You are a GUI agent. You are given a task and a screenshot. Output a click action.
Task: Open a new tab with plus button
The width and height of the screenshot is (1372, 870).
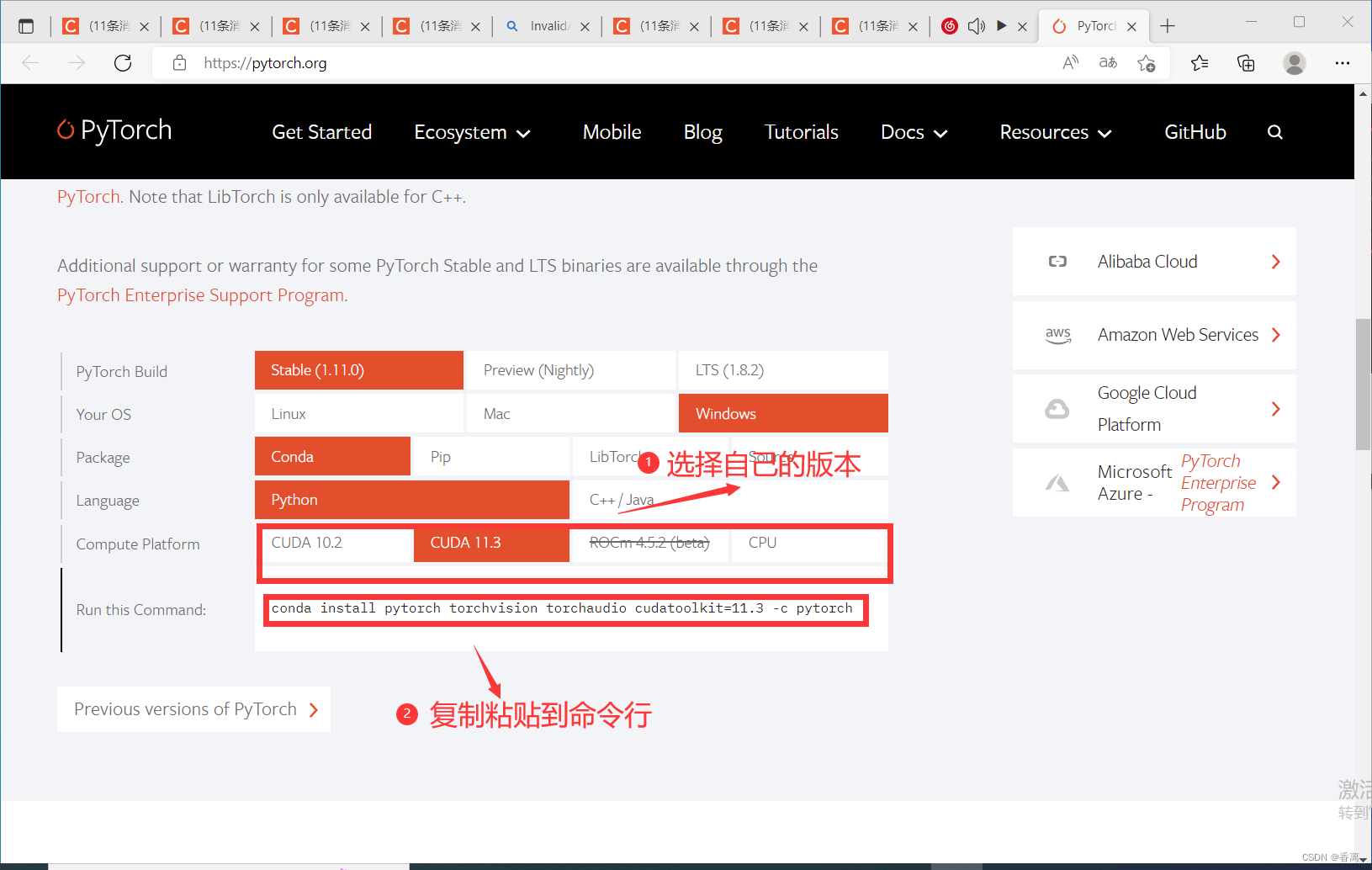tap(1168, 26)
